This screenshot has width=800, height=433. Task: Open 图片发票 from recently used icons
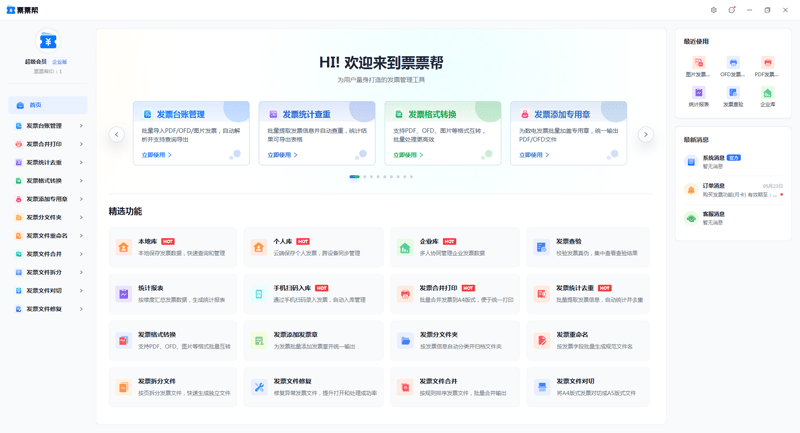click(698, 63)
